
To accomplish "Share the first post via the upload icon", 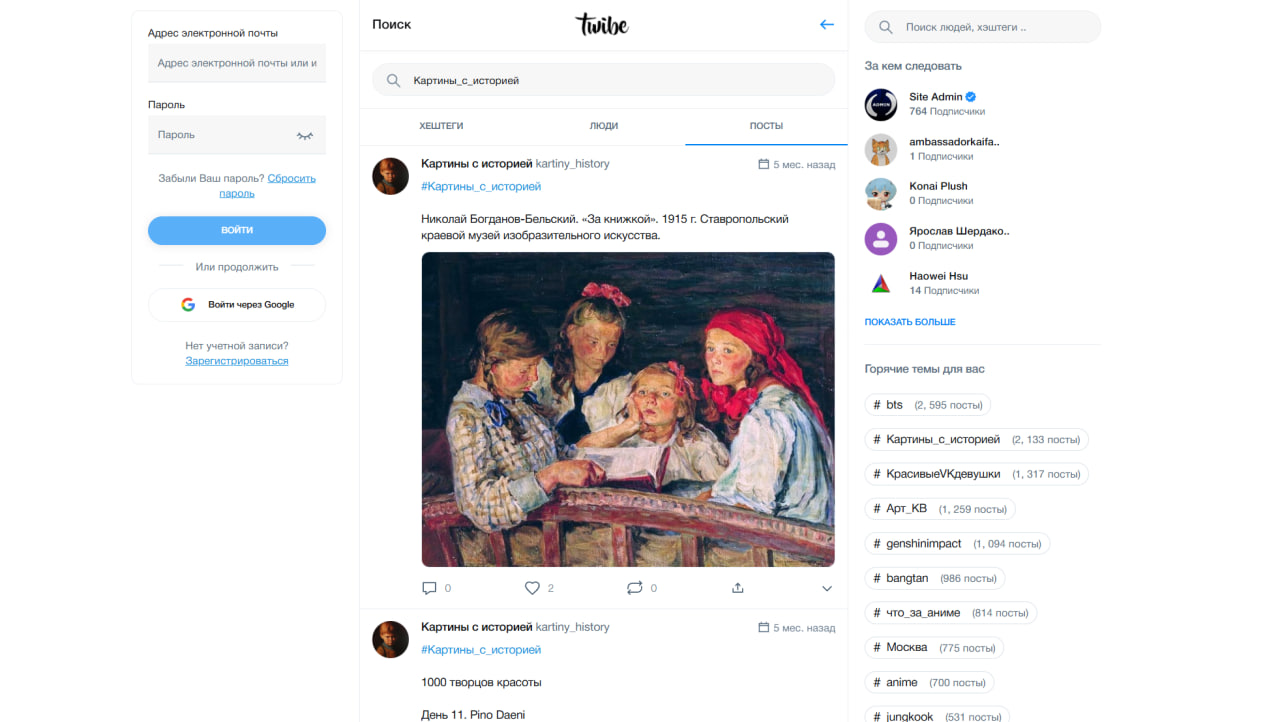I will tap(738, 588).
